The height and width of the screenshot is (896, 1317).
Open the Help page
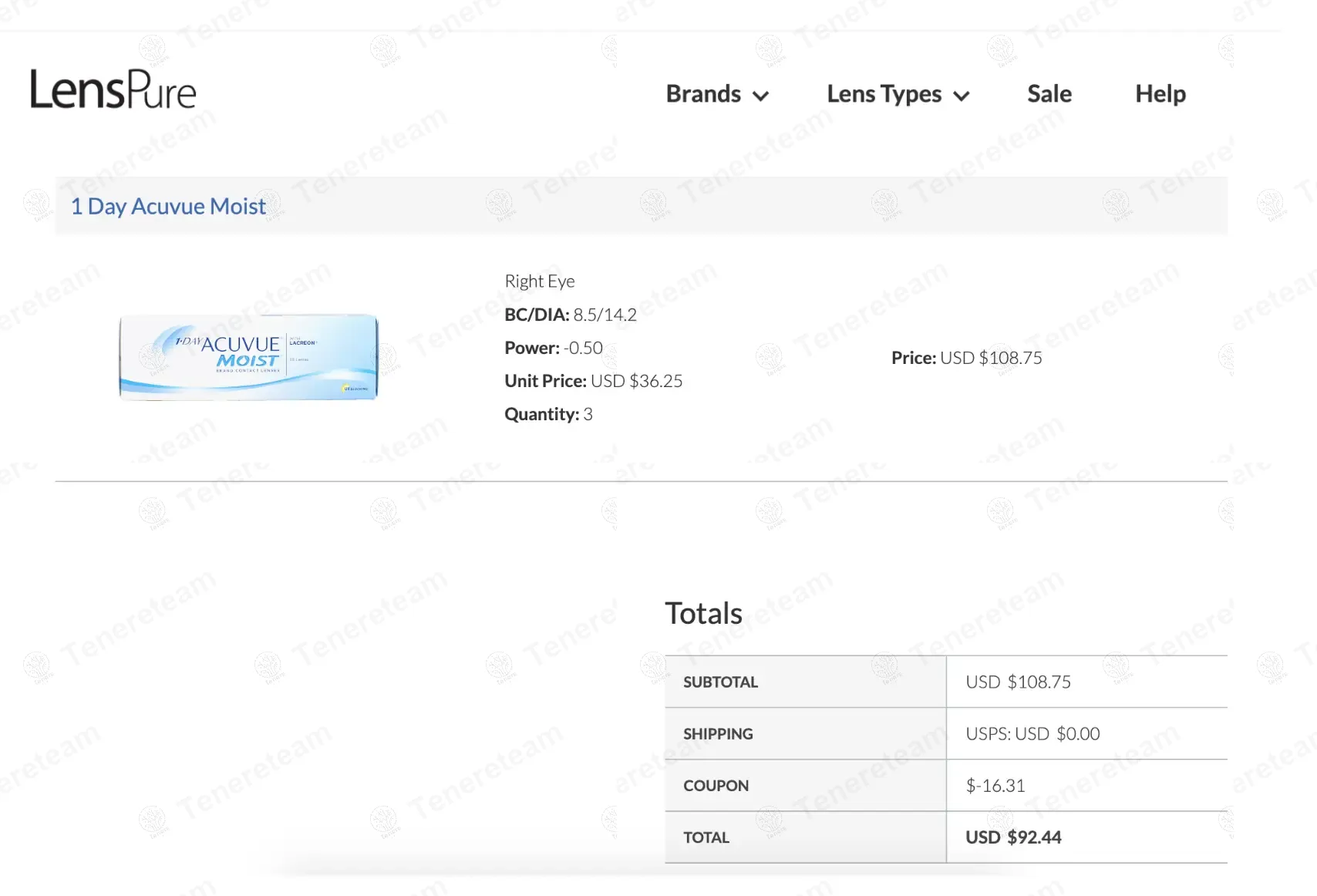(x=1160, y=94)
